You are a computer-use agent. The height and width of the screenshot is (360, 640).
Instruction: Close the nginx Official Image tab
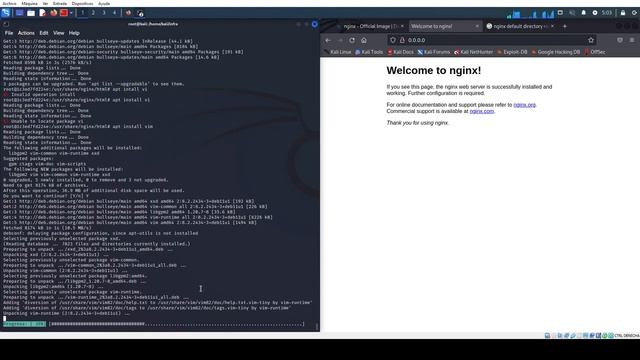(402, 26)
